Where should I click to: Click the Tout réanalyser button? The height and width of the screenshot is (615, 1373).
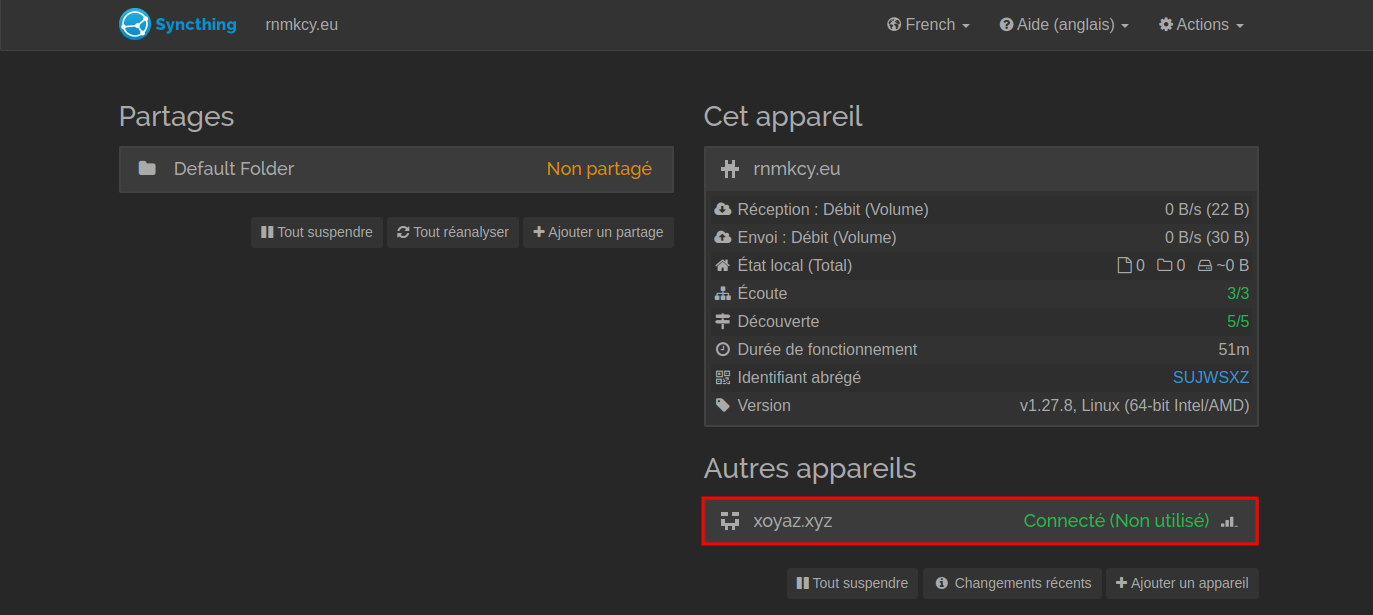(453, 232)
